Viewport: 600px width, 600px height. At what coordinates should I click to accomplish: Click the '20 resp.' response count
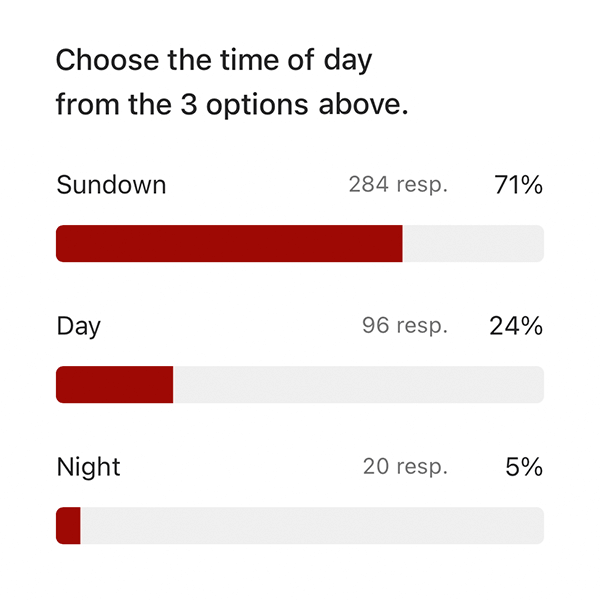click(405, 467)
